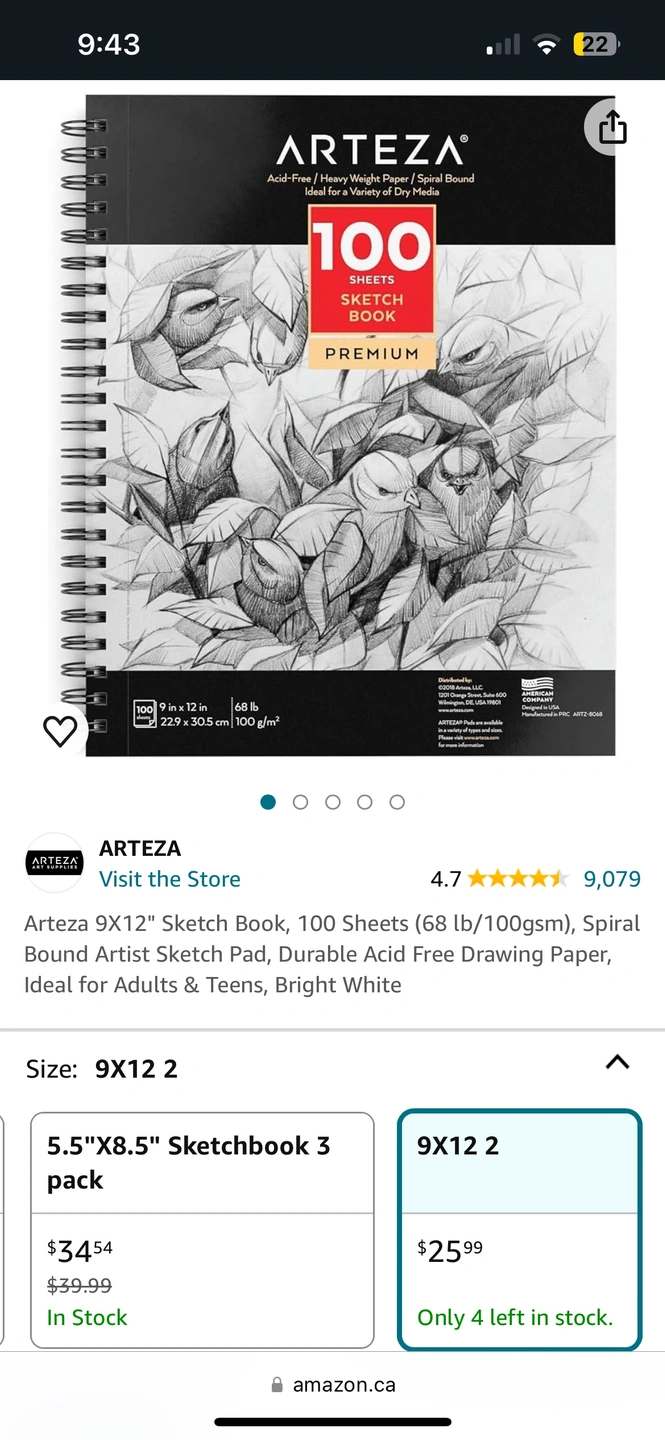Open the 9,079 customer reviews
Screen dimensions: 665x1440
[612, 879]
